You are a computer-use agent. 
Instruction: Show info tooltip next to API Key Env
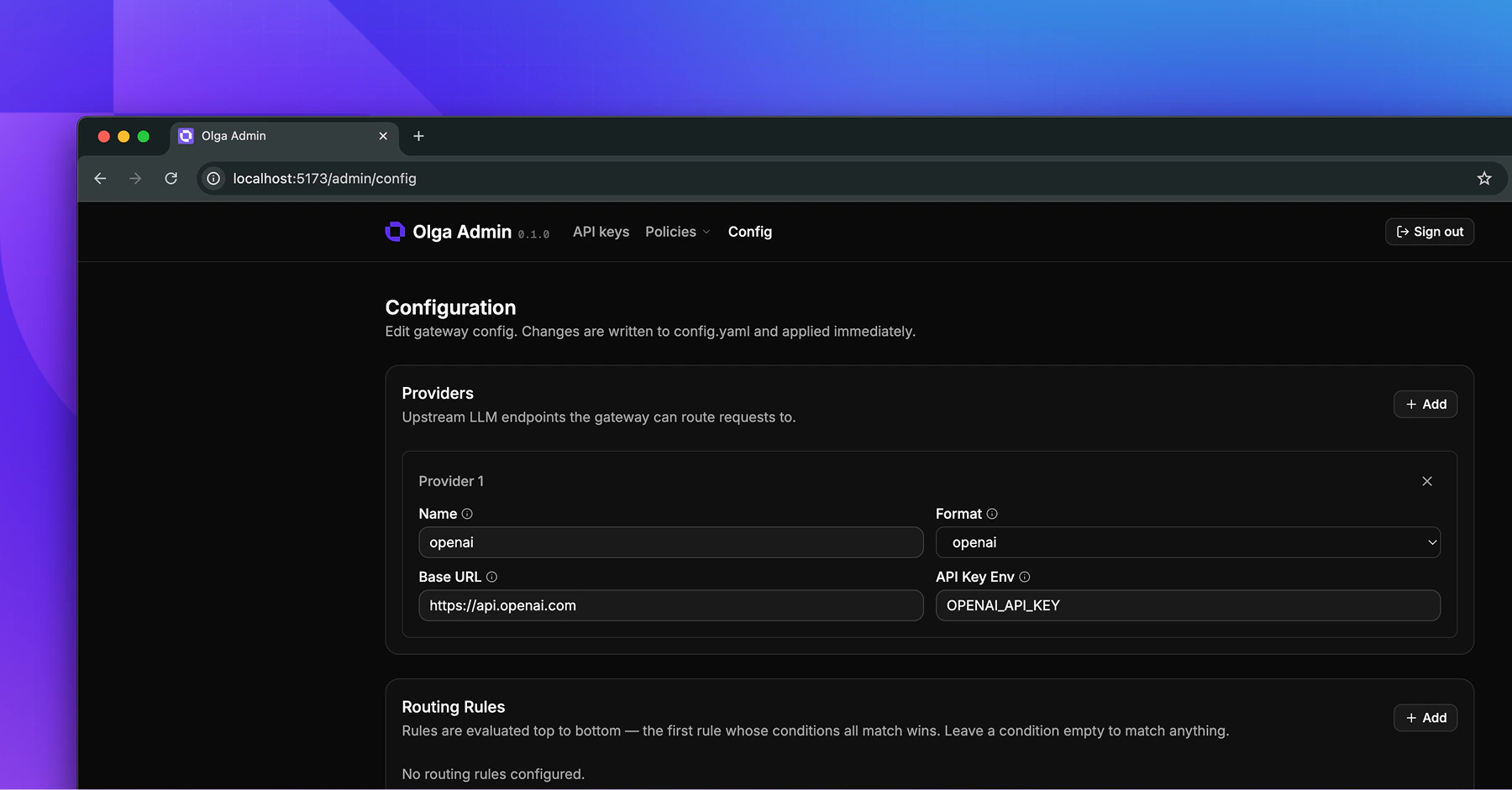(x=1025, y=577)
